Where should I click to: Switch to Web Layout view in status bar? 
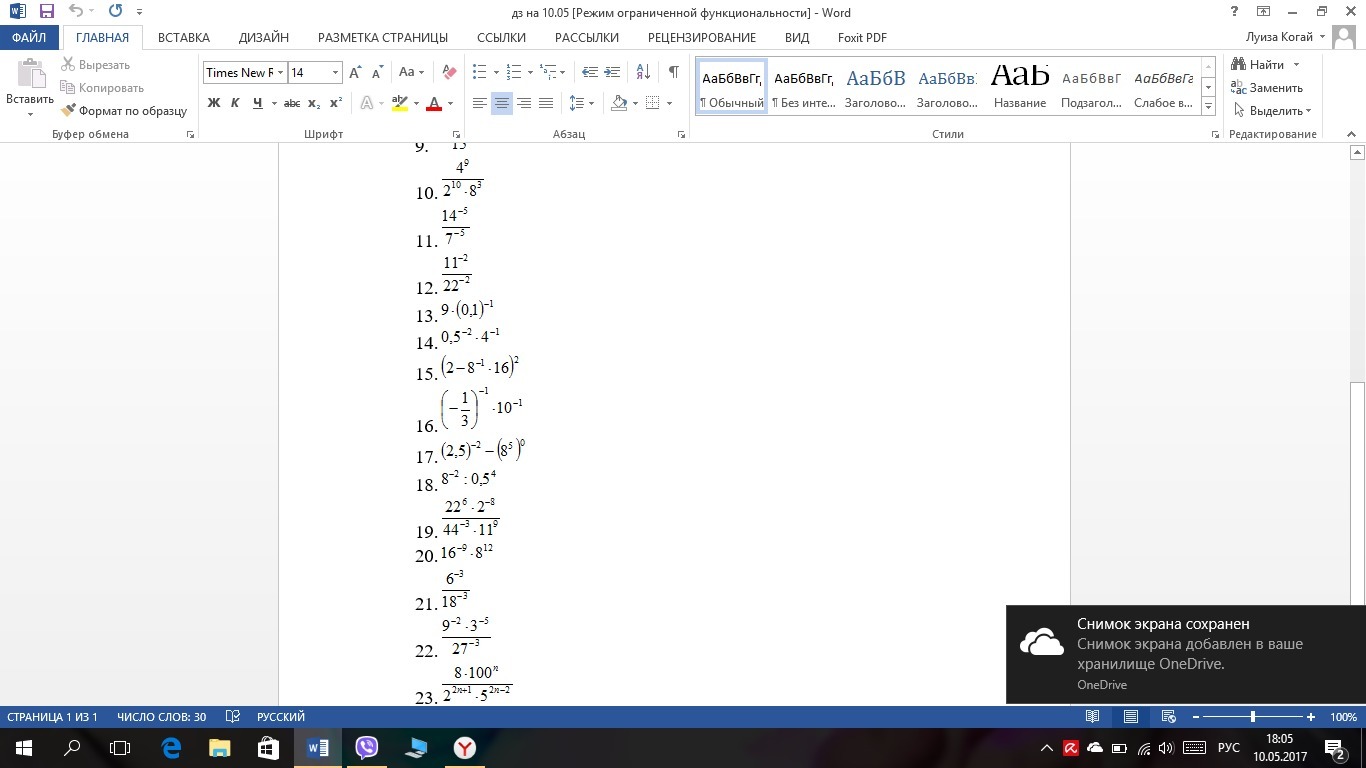1168,717
